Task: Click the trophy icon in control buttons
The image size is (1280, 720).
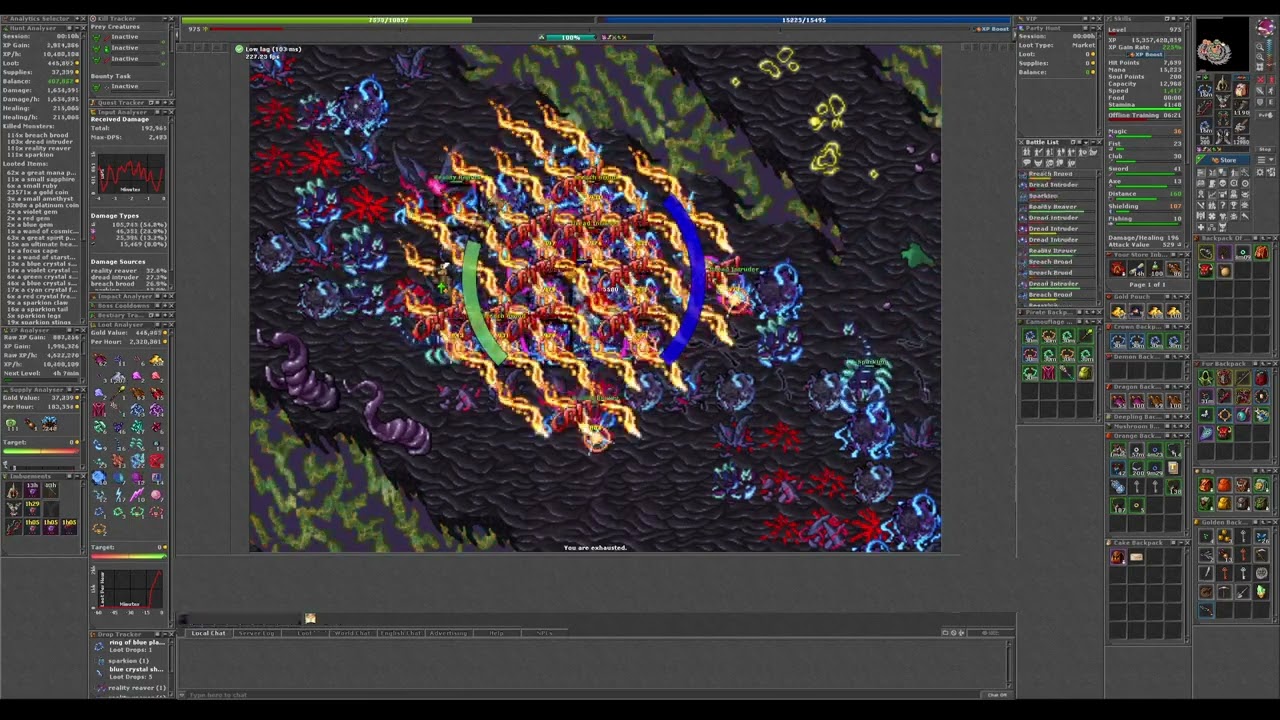Action: click(1234, 204)
